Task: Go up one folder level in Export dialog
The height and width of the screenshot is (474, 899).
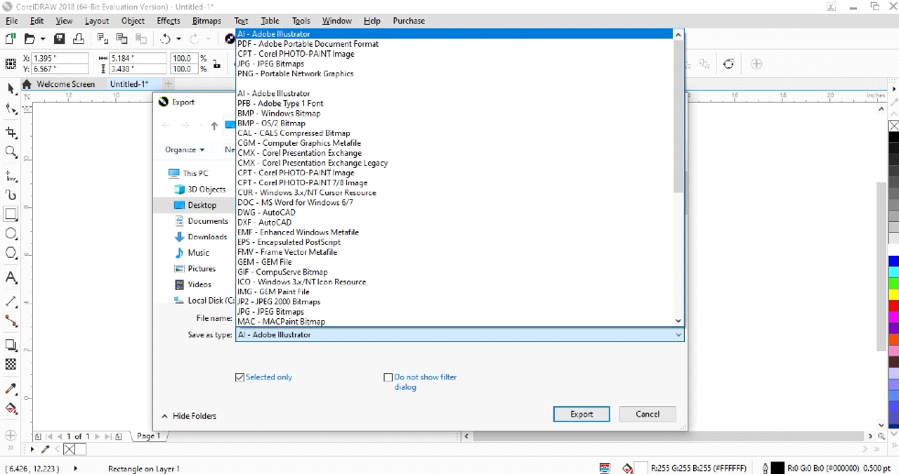Action: pos(214,126)
